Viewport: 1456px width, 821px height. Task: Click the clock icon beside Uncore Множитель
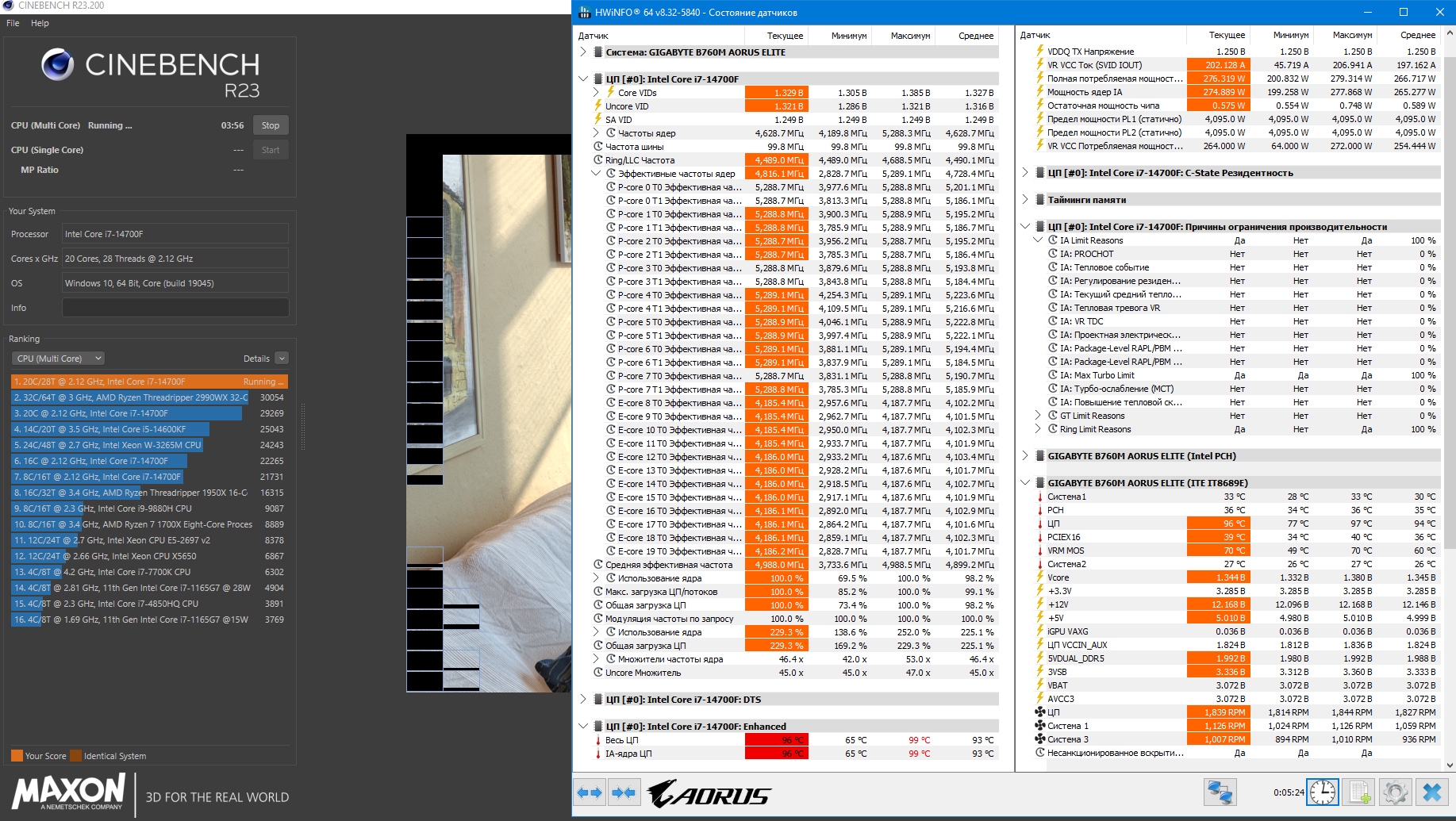point(598,673)
